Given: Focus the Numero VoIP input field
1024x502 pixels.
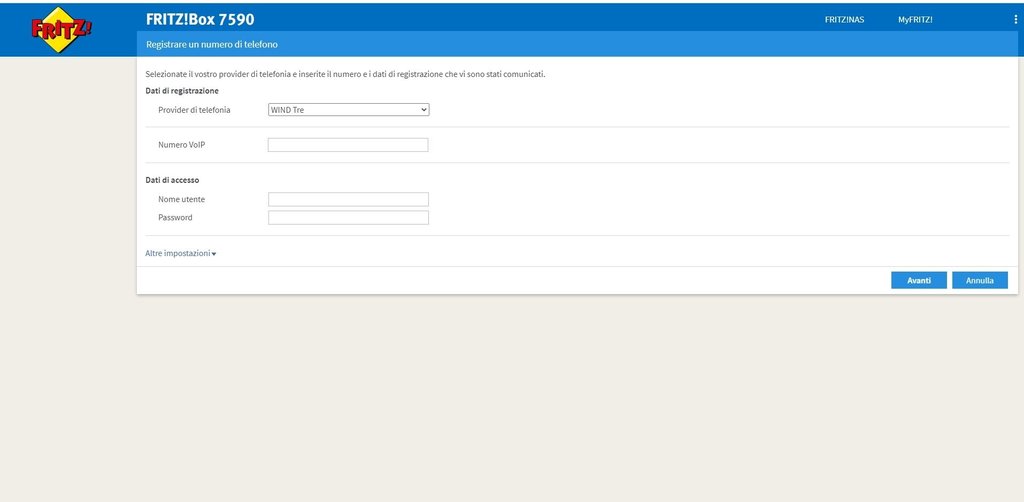Looking at the screenshot, I should click(x=348, y=145).
